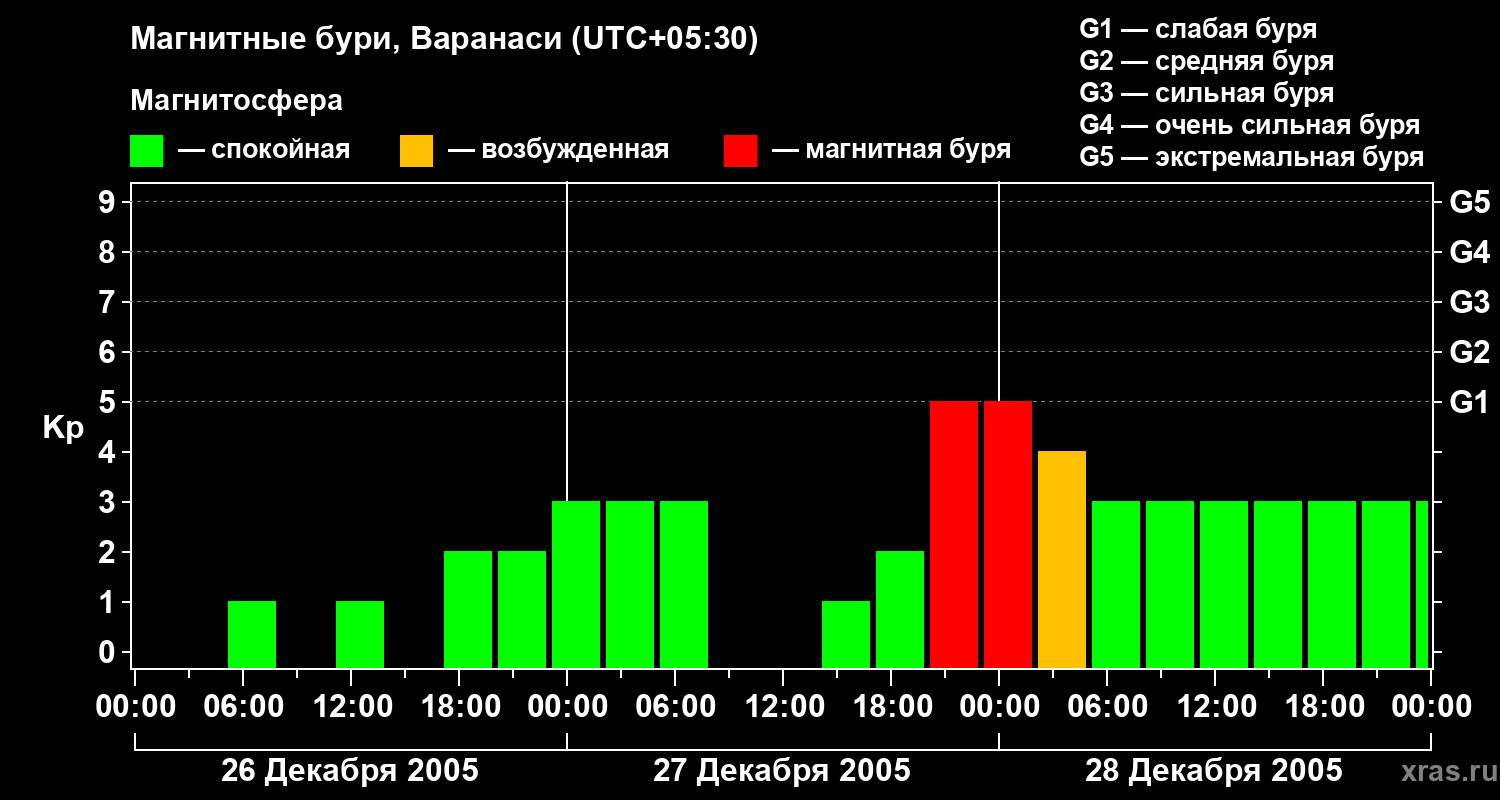
Task: Click the '28 Декабря 2005' date label
Action: tap(1214, 771)
